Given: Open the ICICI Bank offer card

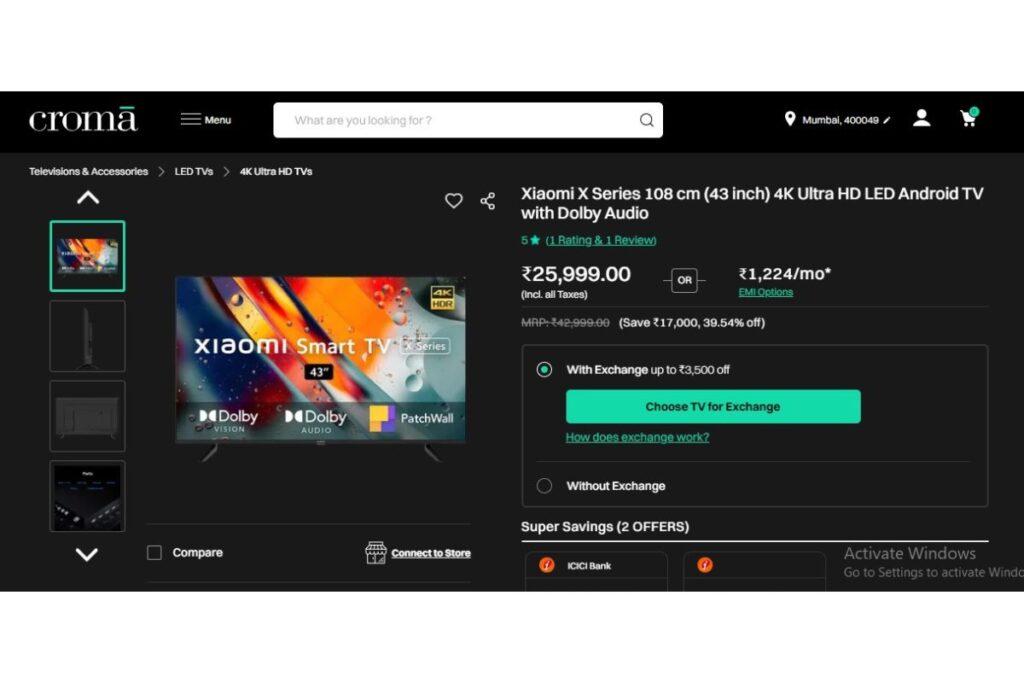Looking at the screenshot, I should click(596, 571).
